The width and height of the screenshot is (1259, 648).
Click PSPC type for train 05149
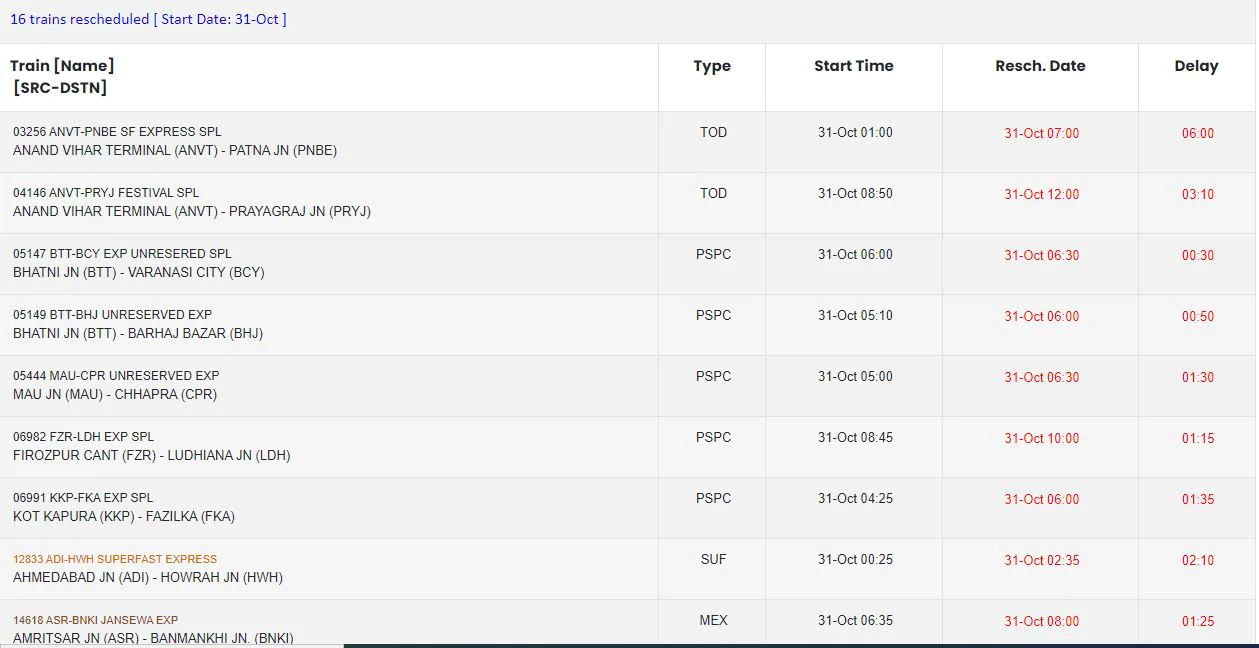(713, 315)
